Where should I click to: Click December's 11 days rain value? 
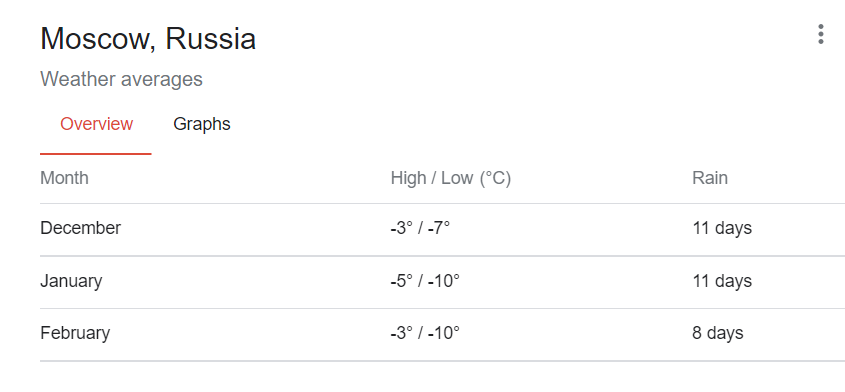722,228
